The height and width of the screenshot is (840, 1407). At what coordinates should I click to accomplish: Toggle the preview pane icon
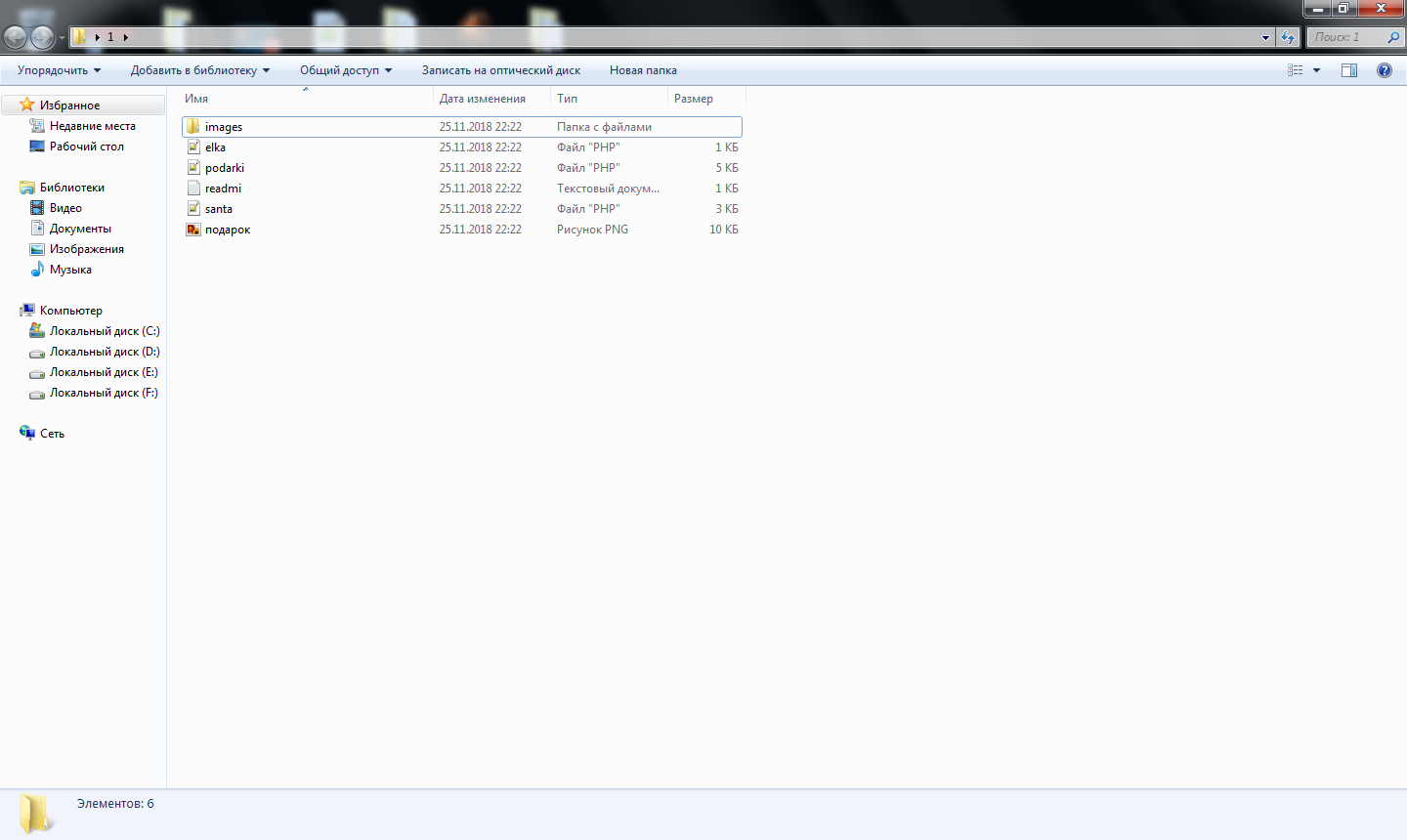coord(1349,70)
